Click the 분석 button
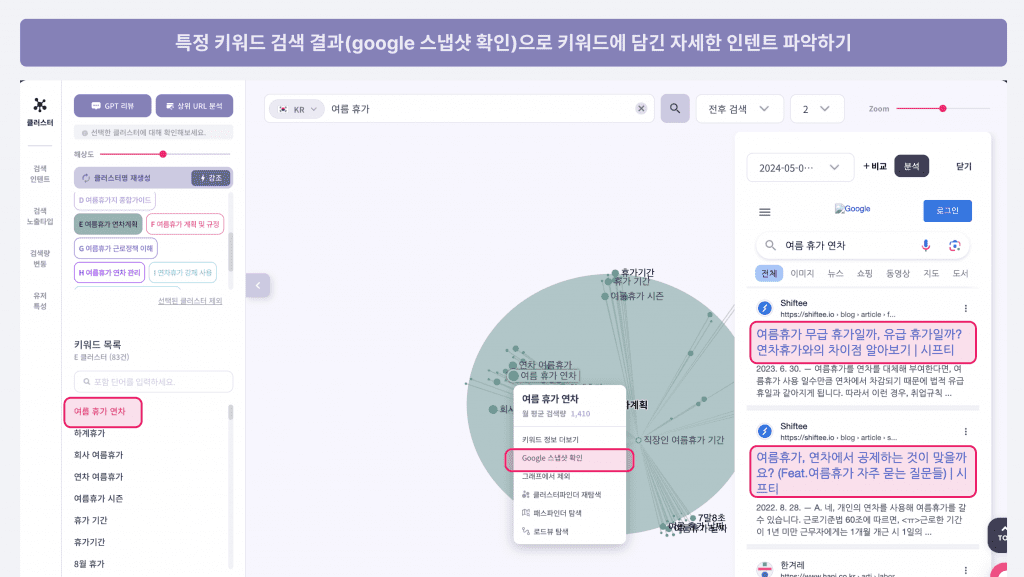Image resolution: width=1024 pixels, height=577 pixels. pos(912,166)
